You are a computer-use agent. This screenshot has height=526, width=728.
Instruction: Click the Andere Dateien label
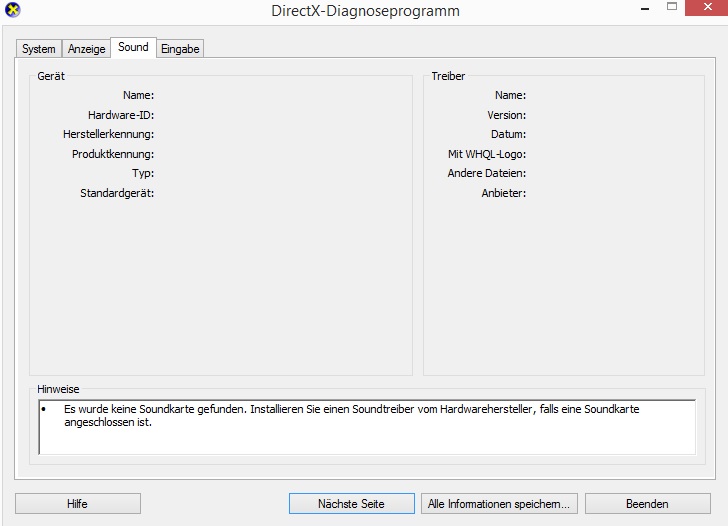click(x=487, y=173)
